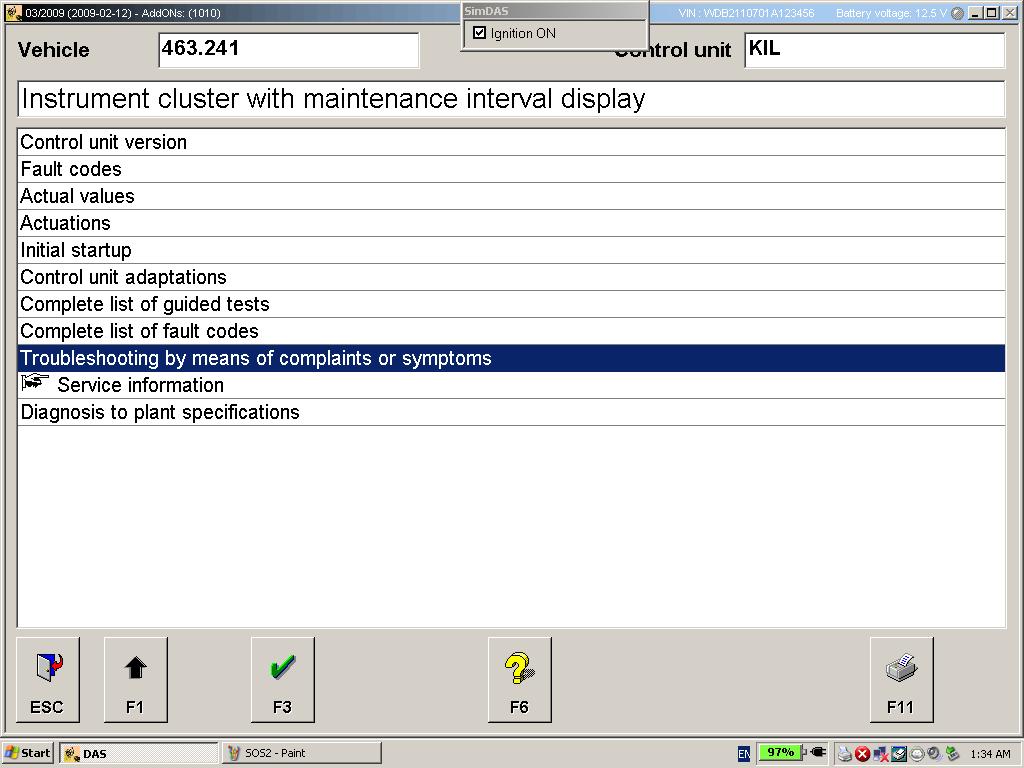Switch to SOS2 - Paint taskbar window
Screen dimensions: 1024x768
point(300,753)
